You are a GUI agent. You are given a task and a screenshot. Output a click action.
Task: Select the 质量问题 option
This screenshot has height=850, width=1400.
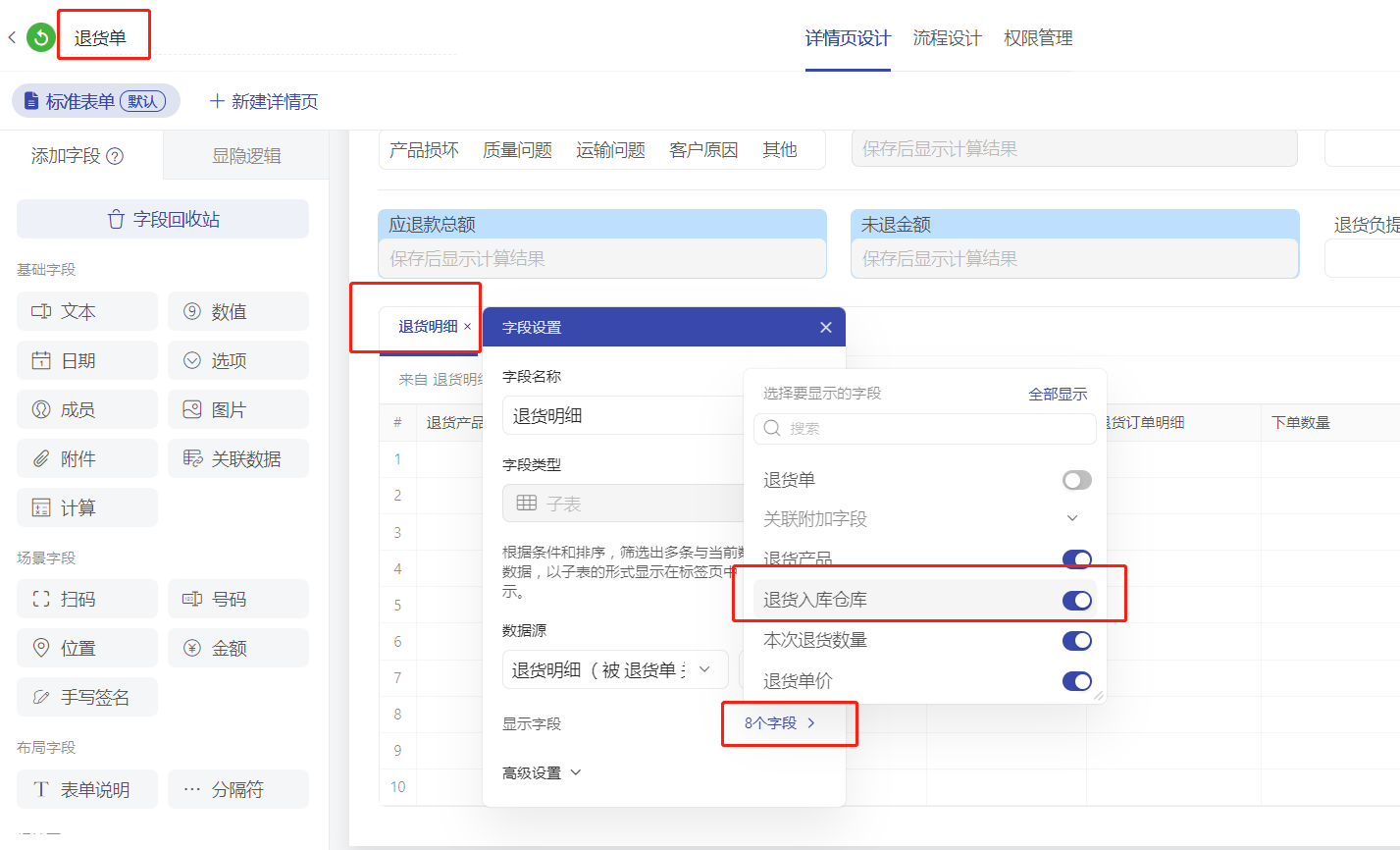pos(517,150)
